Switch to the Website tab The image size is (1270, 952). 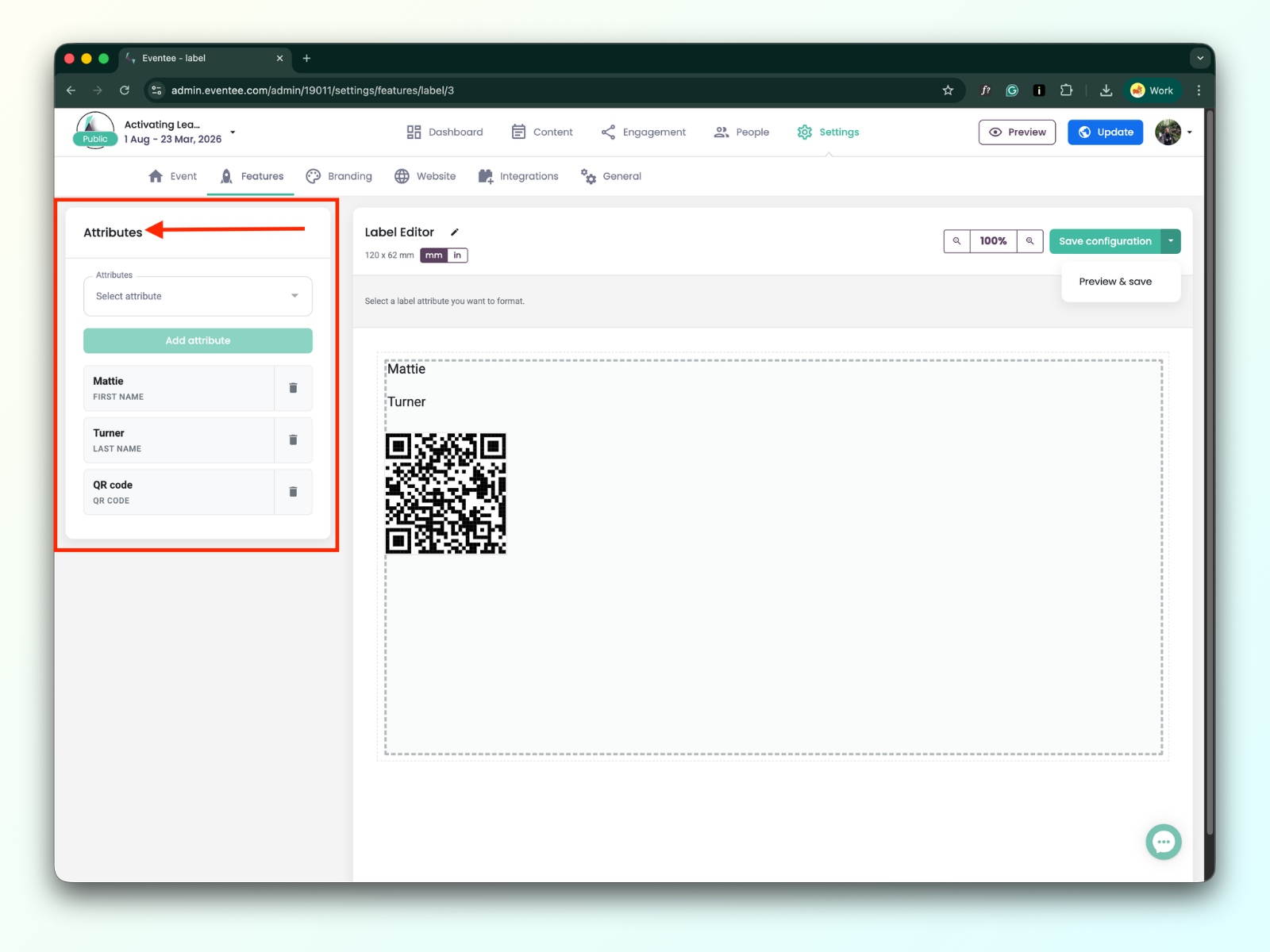point(425,176)
